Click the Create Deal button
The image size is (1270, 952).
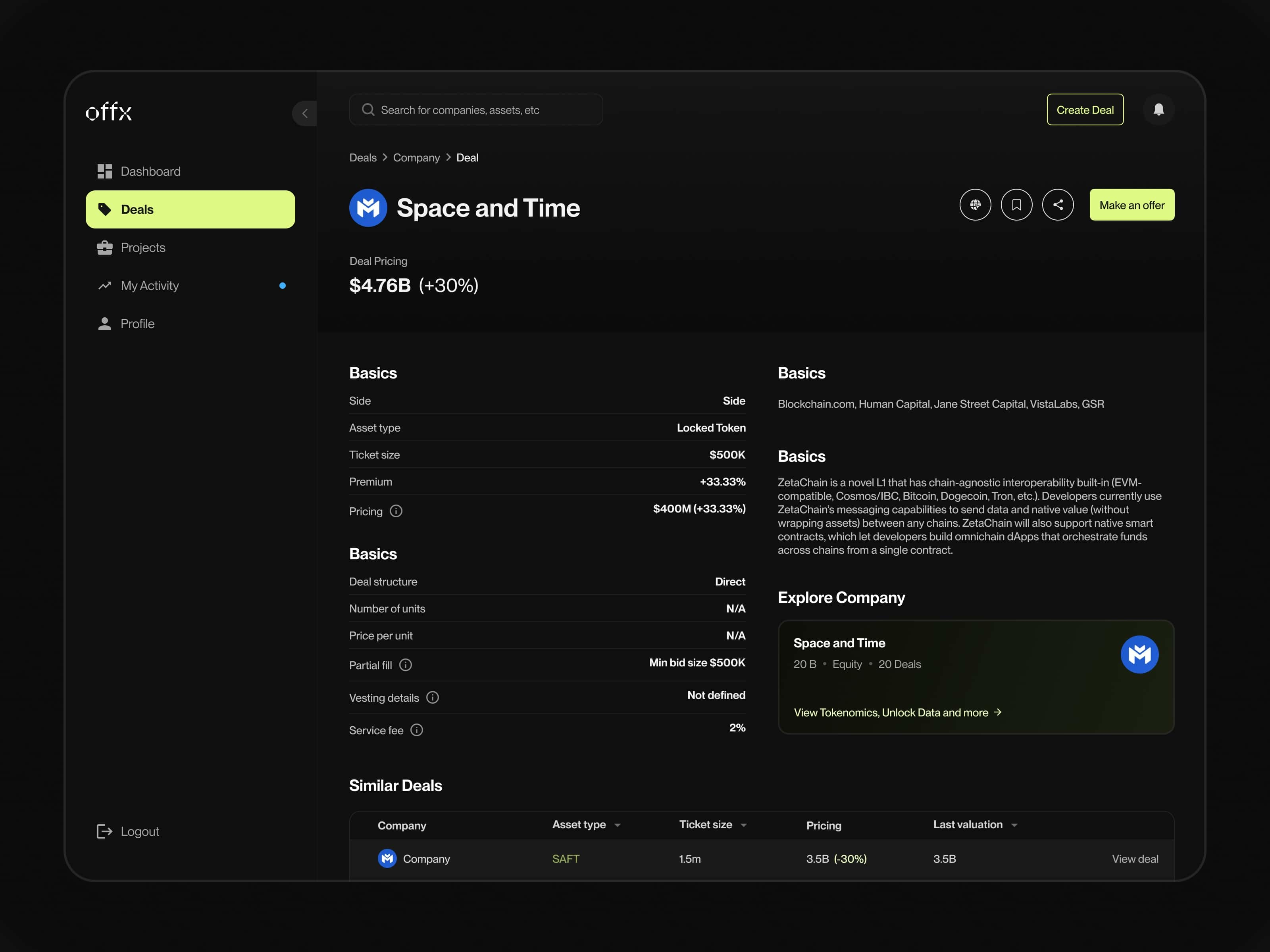(x=1085, y=109)
